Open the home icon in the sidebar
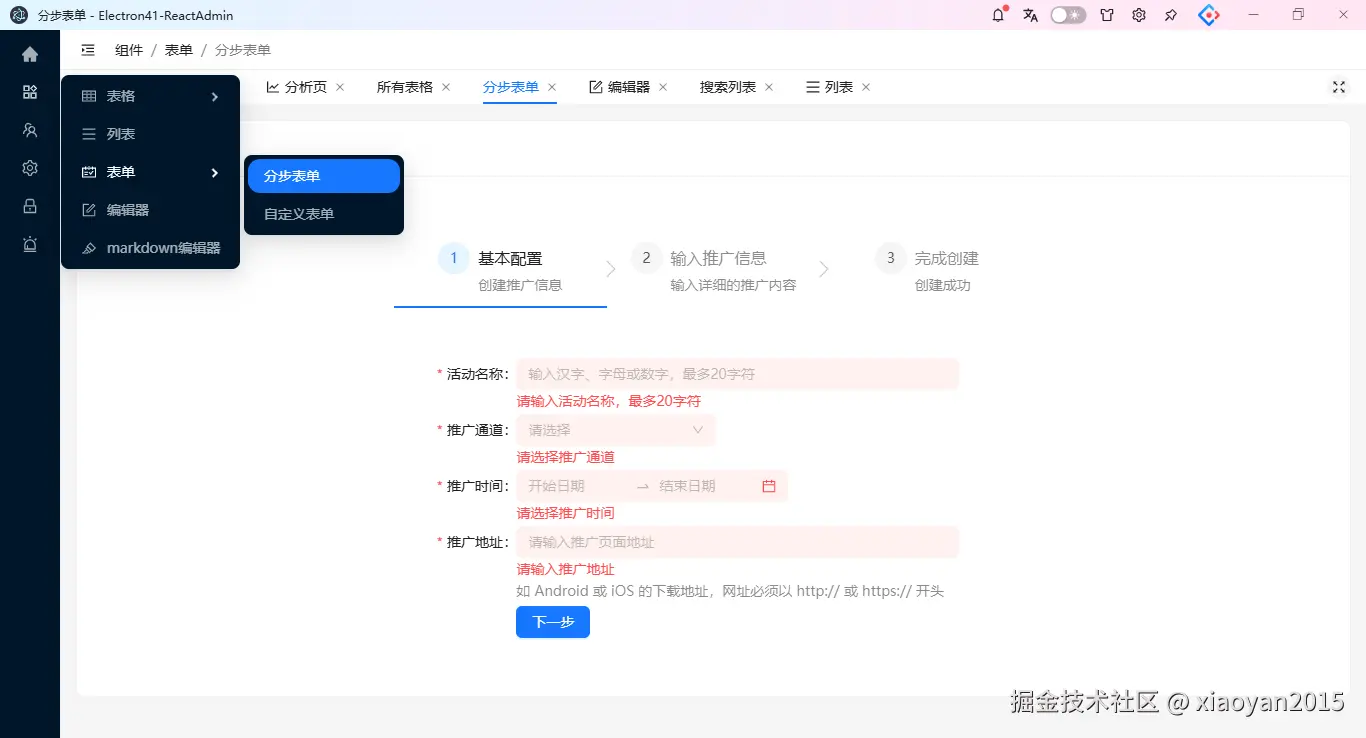The image size is (1366, 738). tap(30, 54)
